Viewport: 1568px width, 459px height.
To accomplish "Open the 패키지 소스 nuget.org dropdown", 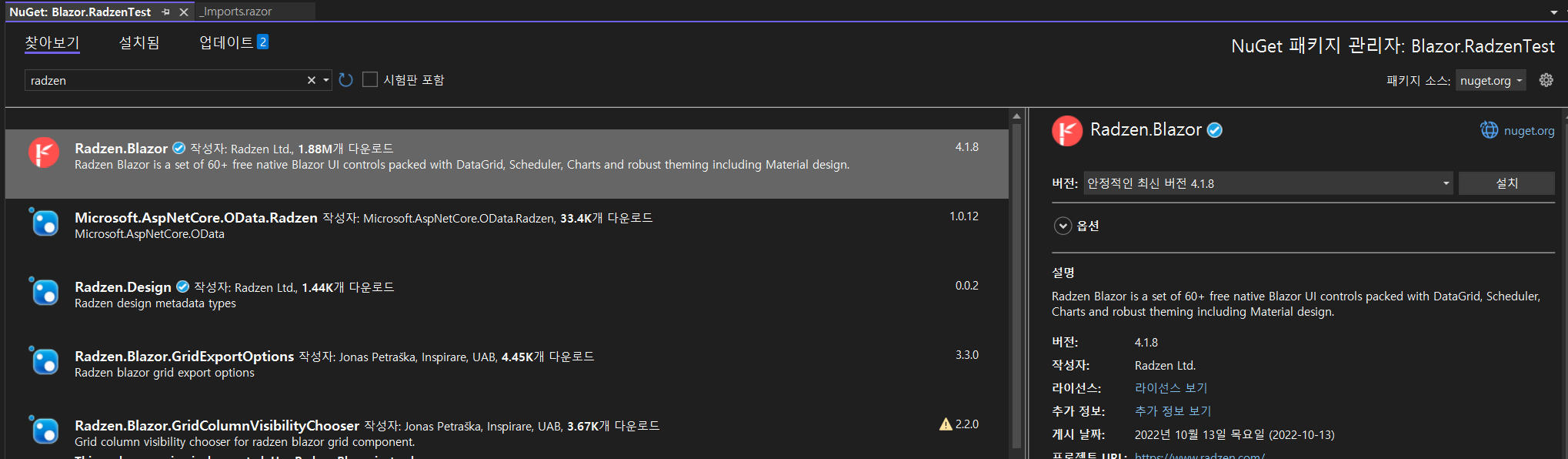I will coord(1490,80).
